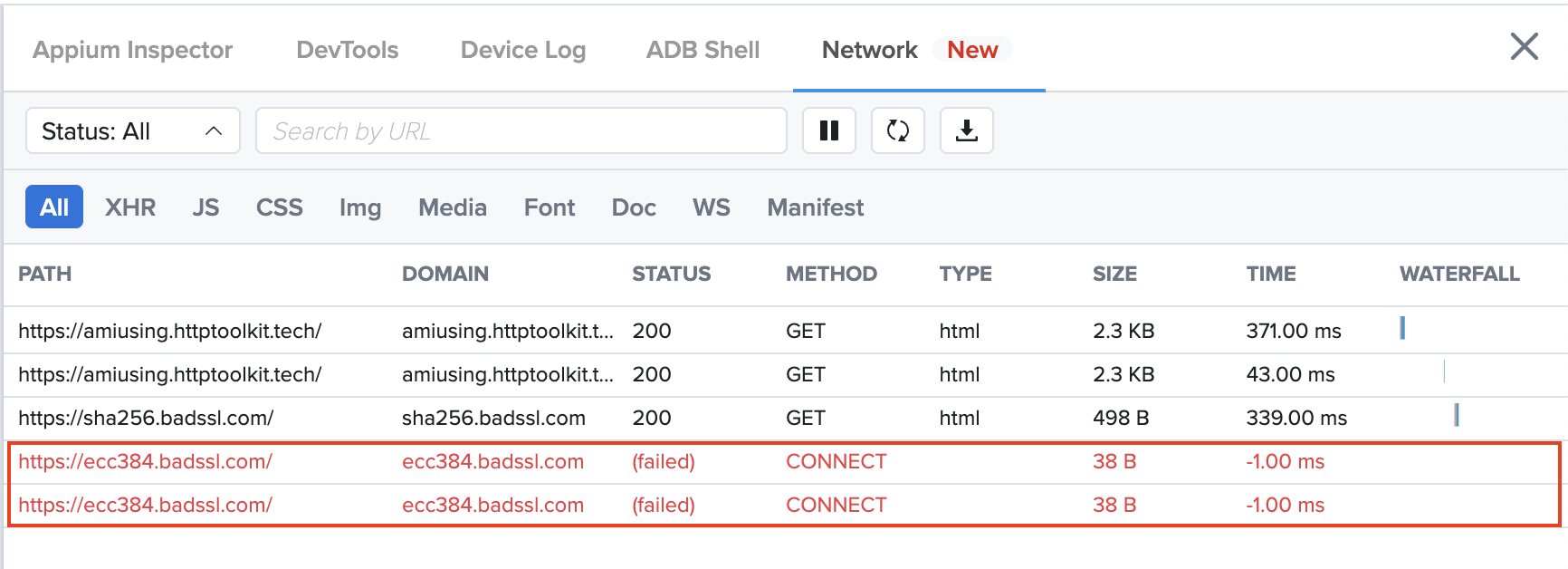Viewport: 1568px width, 569px height.
Task: Click the Search by URL field
Action: click(521, 131)
